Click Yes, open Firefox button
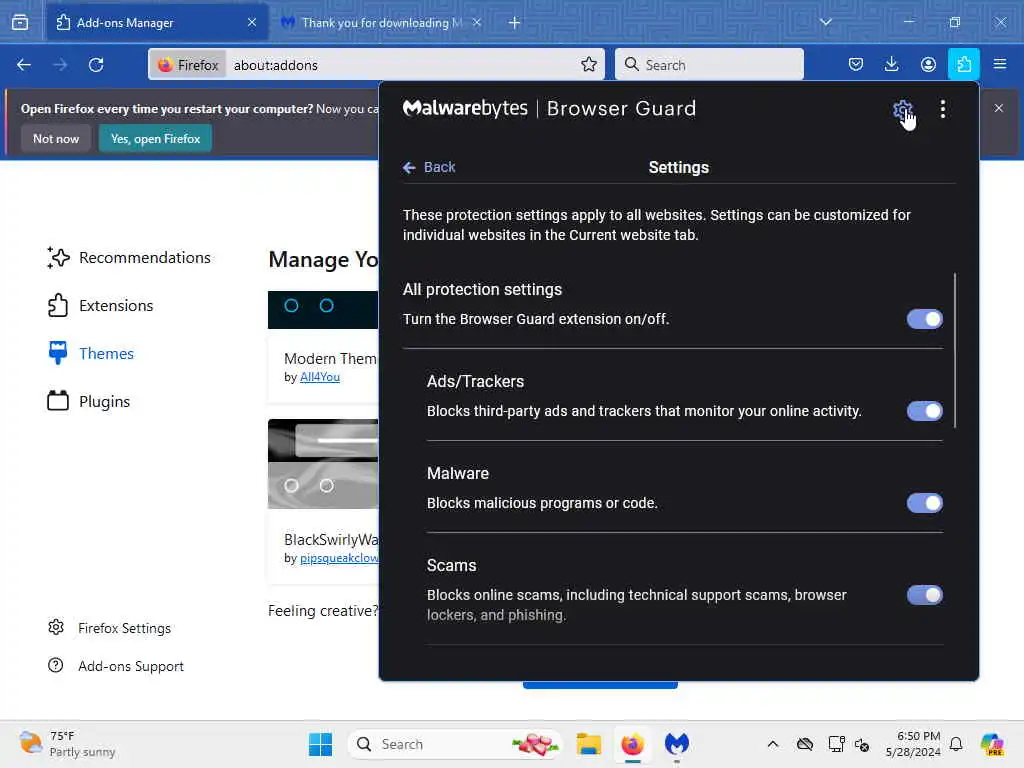Viewport: 1024px width, 768px height. [155, 138]
